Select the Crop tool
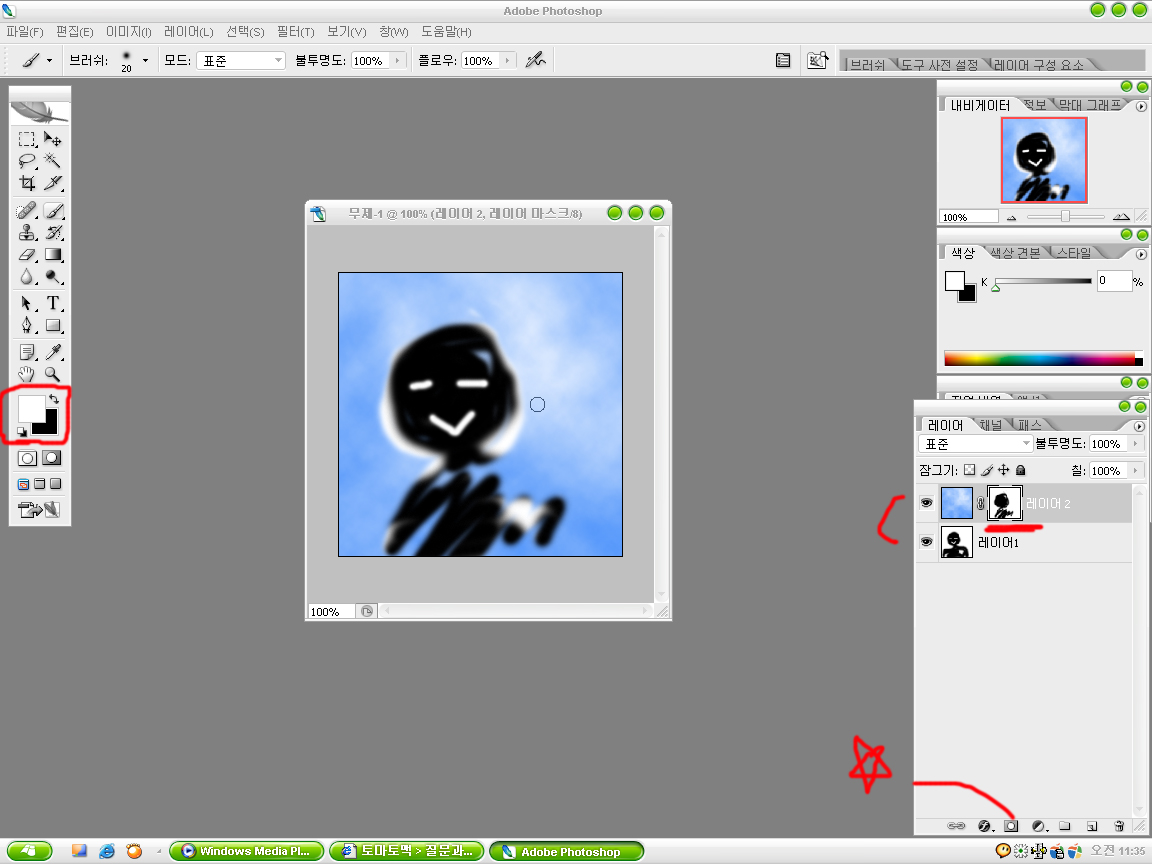This screenshot has width=1152, height=864. tap(27, 183)
